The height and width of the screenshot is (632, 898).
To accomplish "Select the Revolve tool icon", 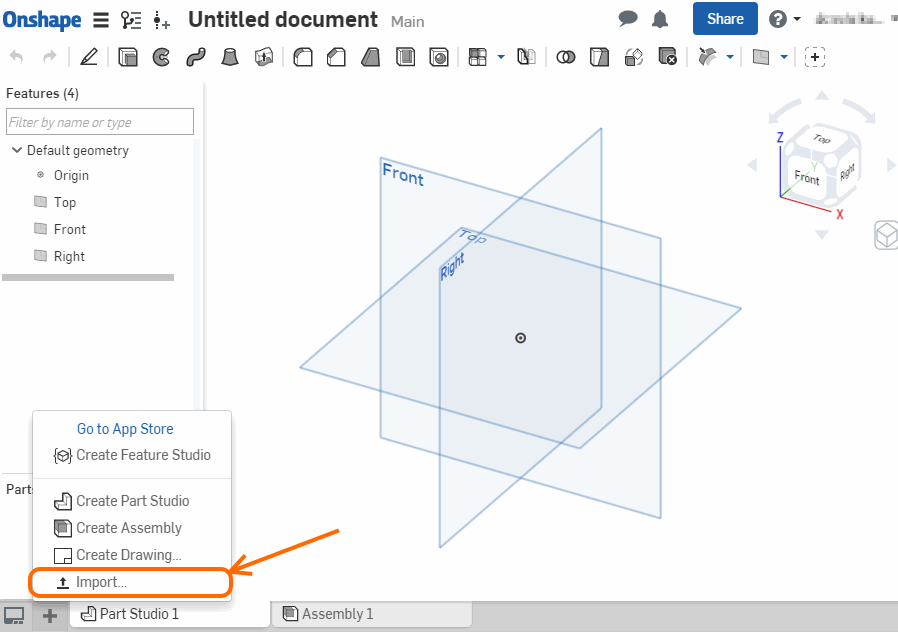I will tap(162, 57).
